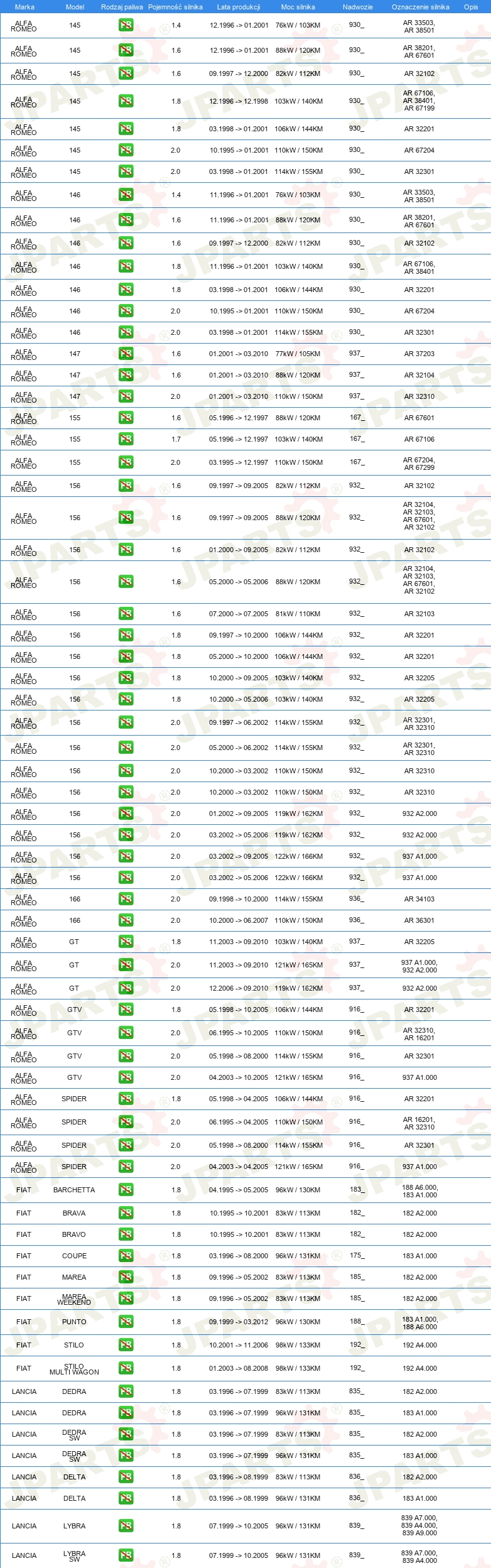
Task: Click fuel icon in 155 1.7 row
Action: (x=126, y=440)
